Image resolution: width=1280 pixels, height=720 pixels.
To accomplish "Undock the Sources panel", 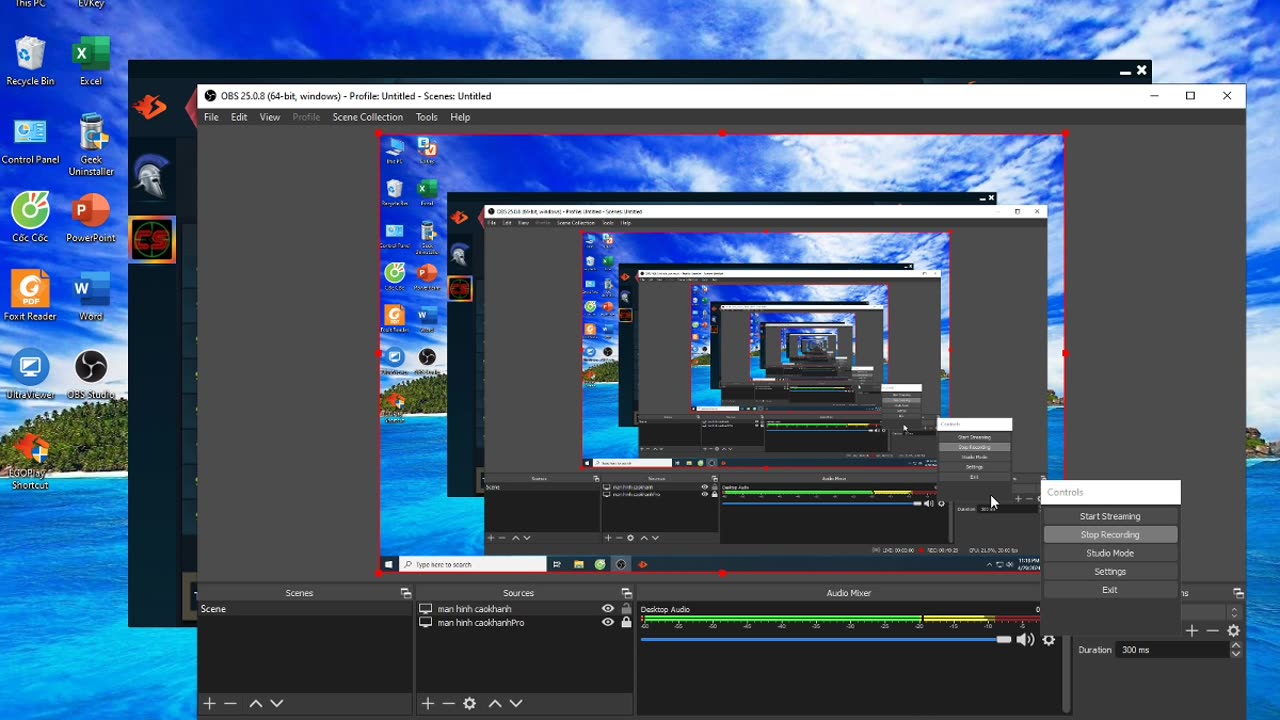I will click(x=626, y=593).
